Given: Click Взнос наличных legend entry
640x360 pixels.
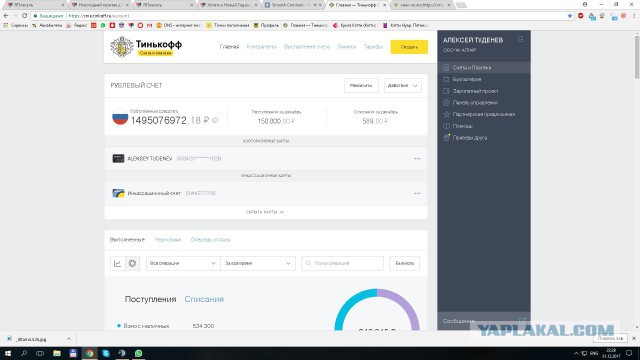Looking at the screenshot, I should coord(146,326).
